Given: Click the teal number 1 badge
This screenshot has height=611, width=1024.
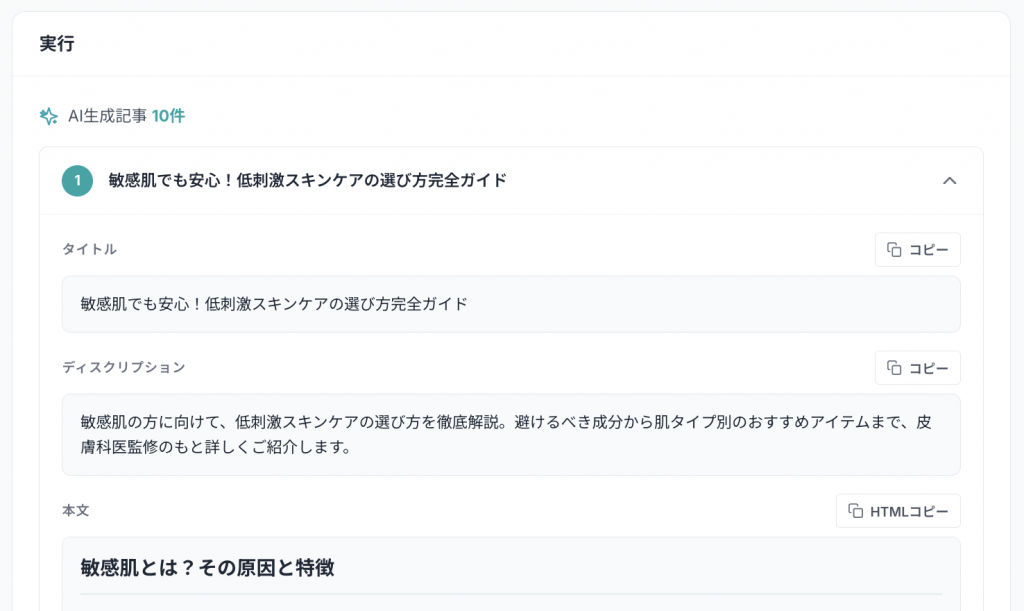Looking at the screenshot, I should pyautogui.click(x=77, y=181).
